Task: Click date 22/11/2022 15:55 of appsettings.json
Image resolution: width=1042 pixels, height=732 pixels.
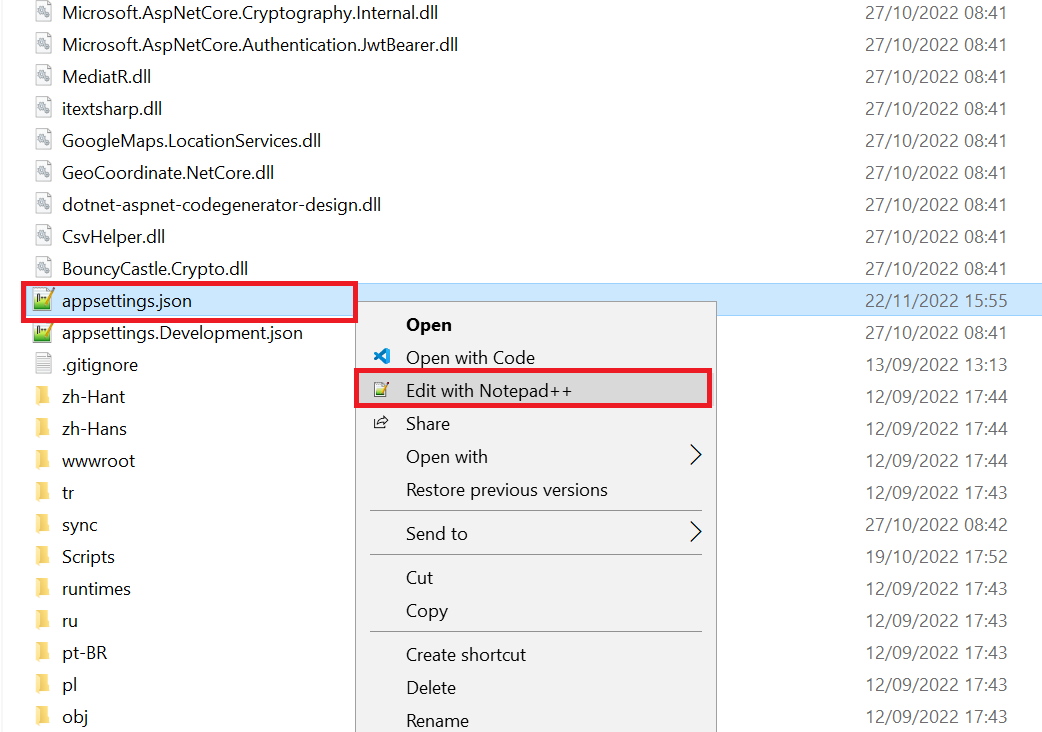Action: tap(936, 300)
